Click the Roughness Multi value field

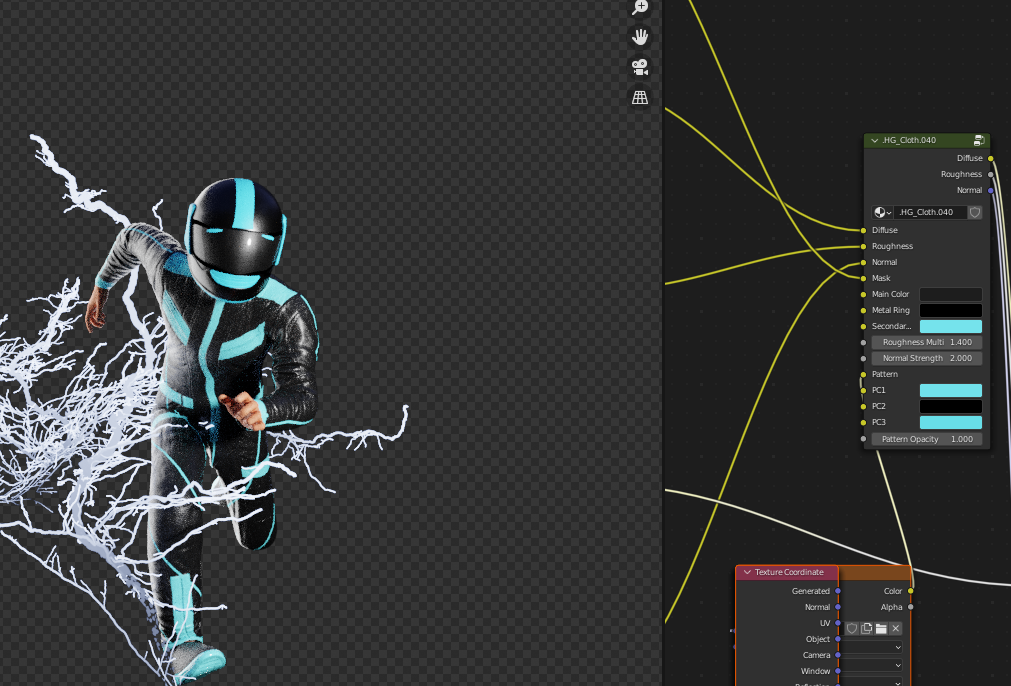pos(927,342)
